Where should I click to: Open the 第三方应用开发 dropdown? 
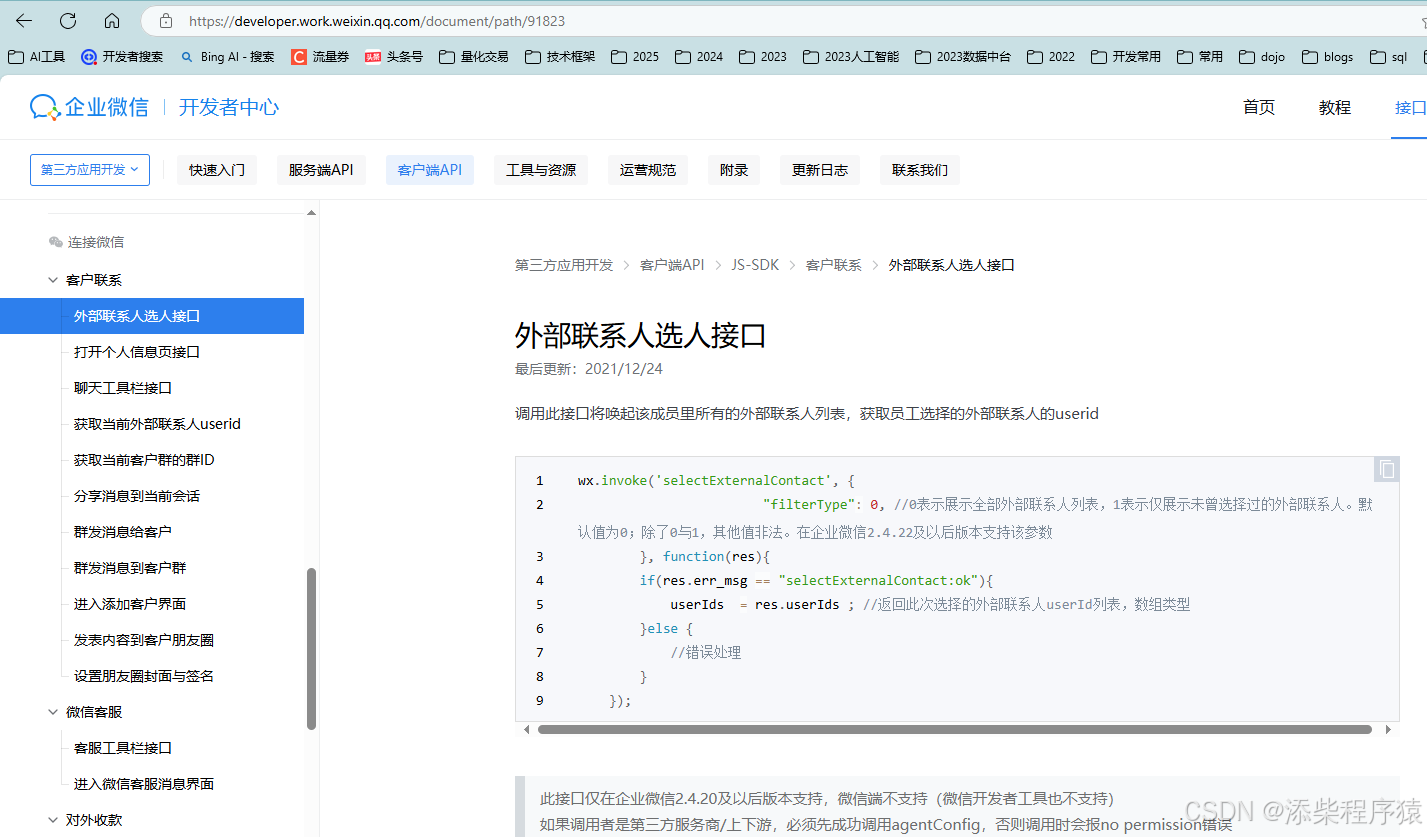pyautogui.click(x=90, y=170)
